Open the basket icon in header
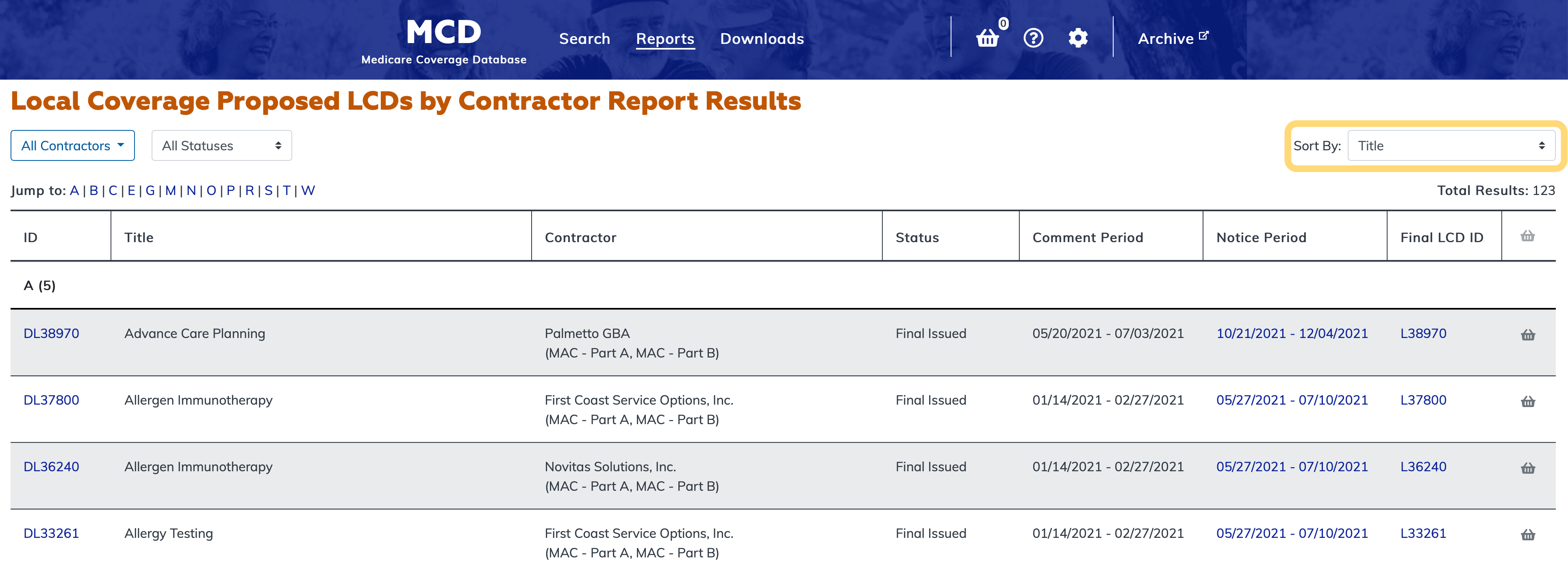Viewport: 1568px width, 572px height. point(987,38)
